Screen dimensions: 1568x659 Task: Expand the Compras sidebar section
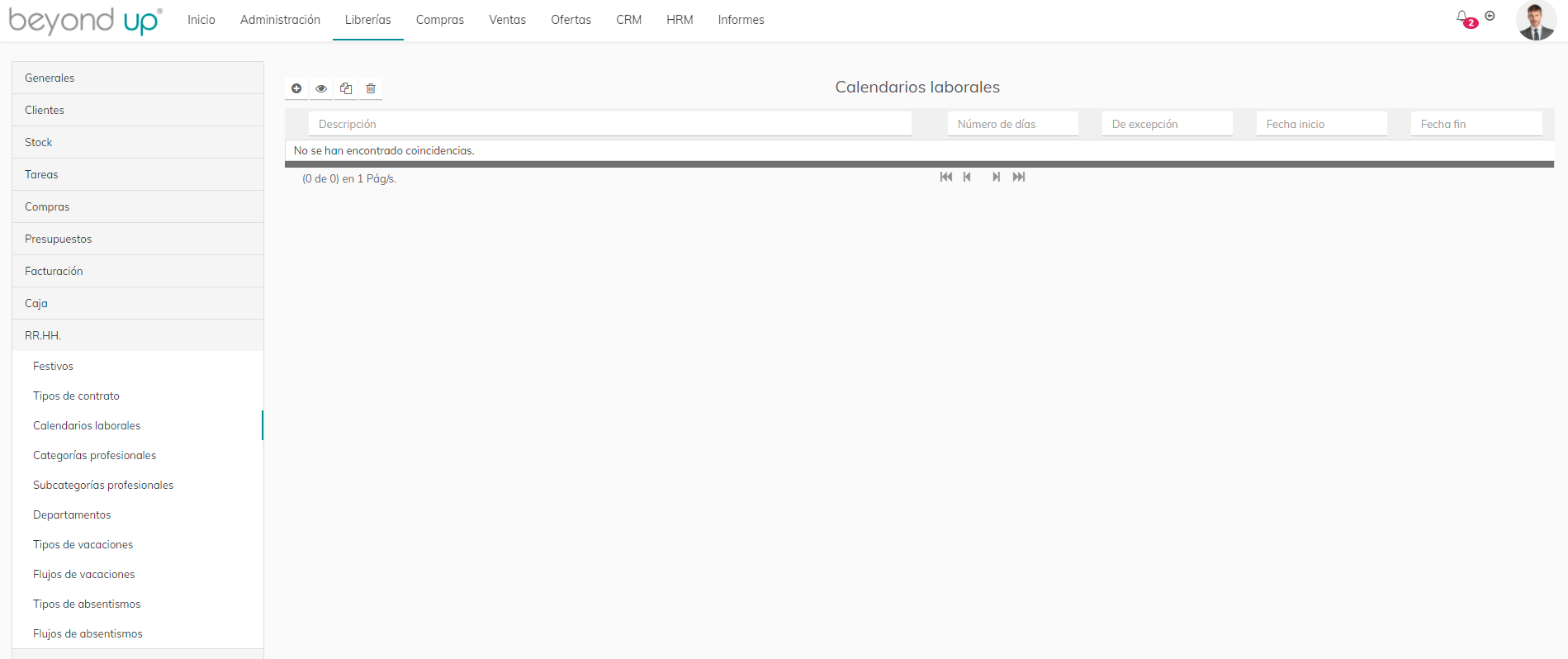[138, 206]
